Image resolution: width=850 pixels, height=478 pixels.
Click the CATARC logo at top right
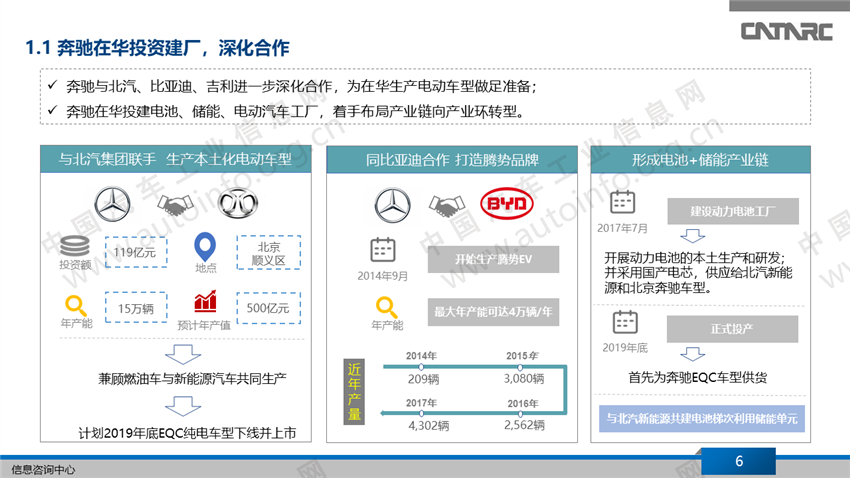click(786, 31)
